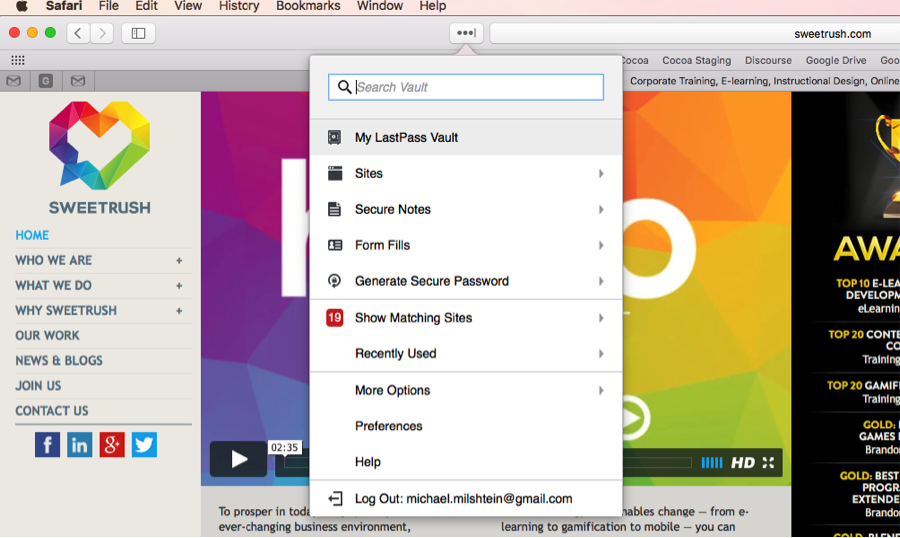Expand the Form Fills submenu arrow
Screen dimensions: 900x538
(x=601, y=245)
